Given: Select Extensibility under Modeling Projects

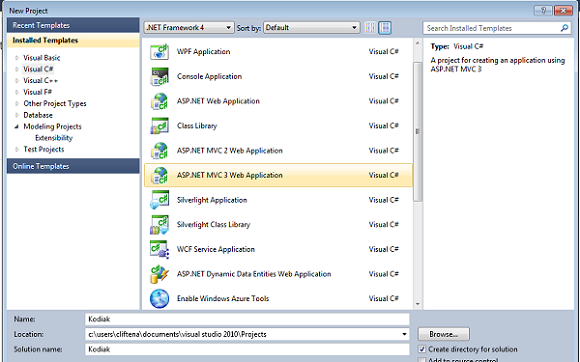Looking at the screenshot, I should tap(54, 138).
